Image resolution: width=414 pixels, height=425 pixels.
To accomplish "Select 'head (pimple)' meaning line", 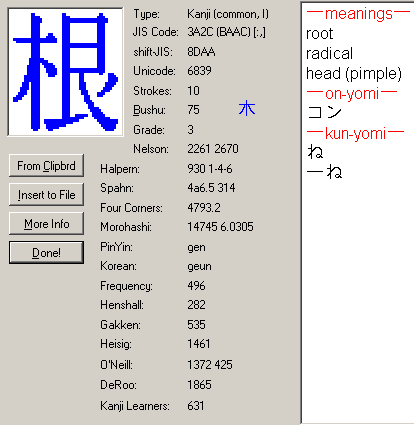I will [354, 74].
